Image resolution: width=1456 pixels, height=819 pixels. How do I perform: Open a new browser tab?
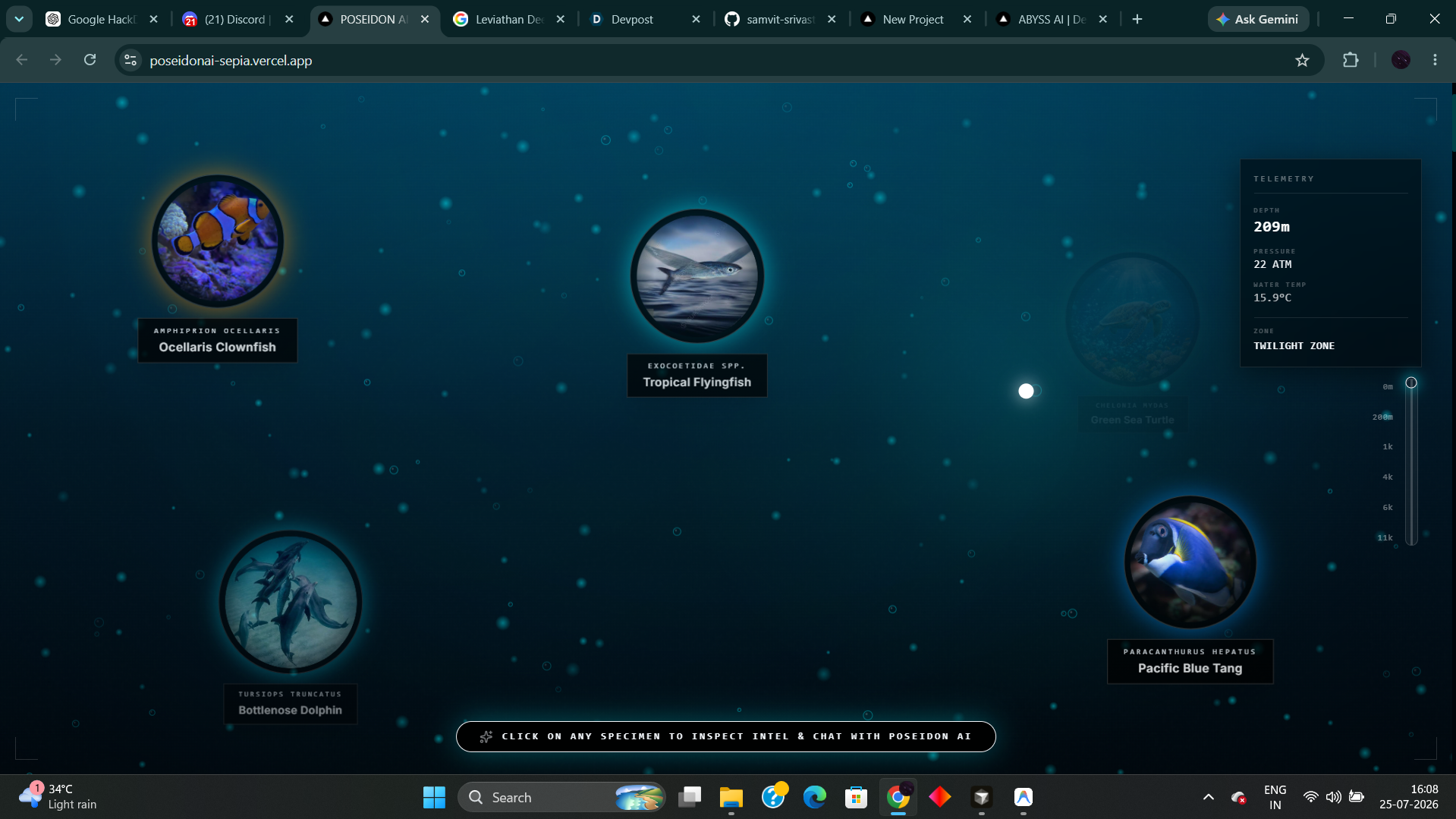click(1137, 19)
